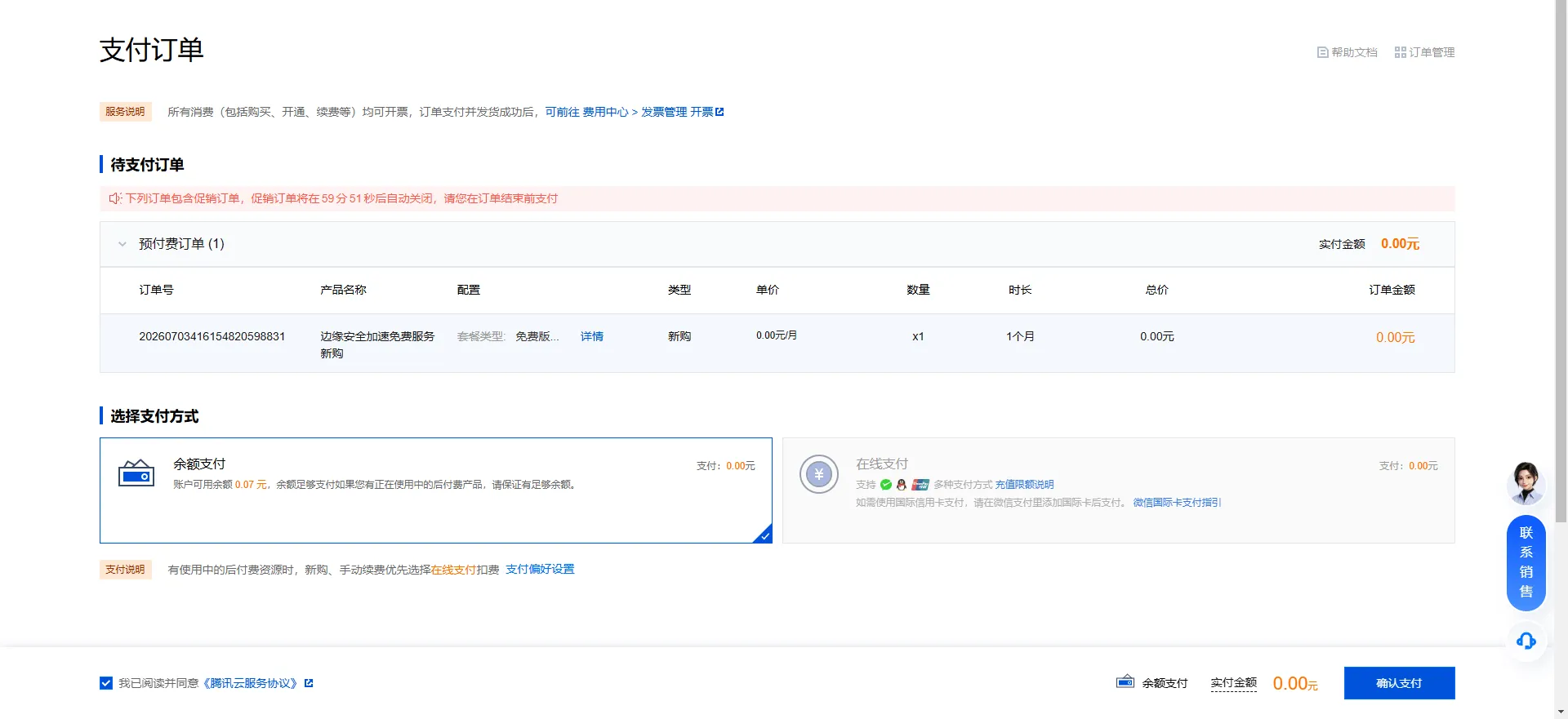Click the WeChat Pay green icon

(x=886, y=485)
